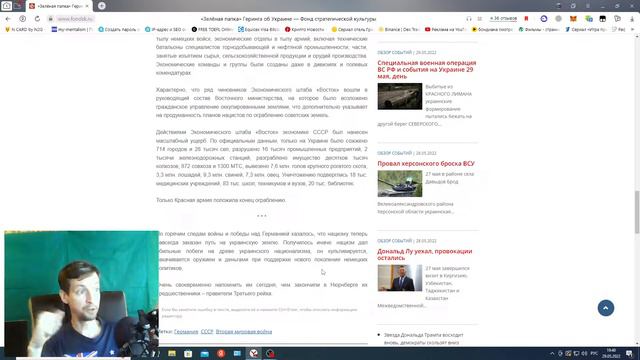Click the red bookmark icon in the address bar
The height and width of the screenshot is (360, 640).
[527, 19]
